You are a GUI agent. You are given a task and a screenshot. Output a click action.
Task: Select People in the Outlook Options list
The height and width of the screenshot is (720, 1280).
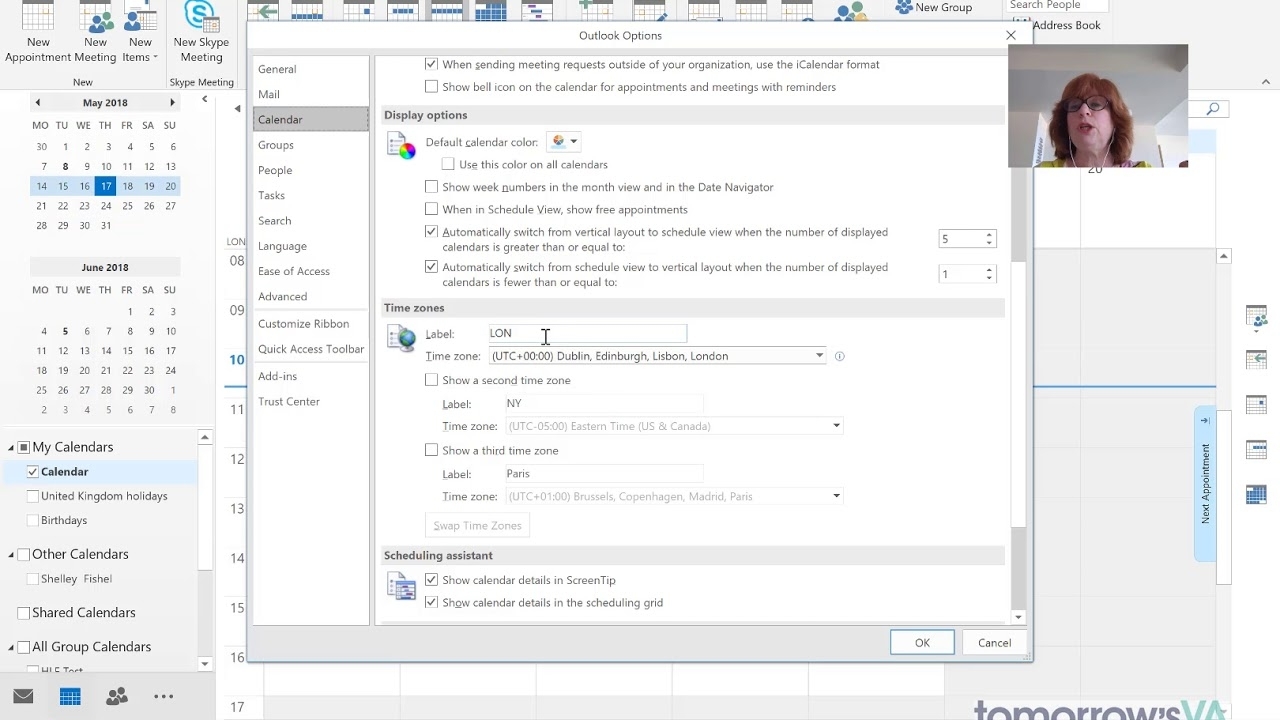point(311,170)
